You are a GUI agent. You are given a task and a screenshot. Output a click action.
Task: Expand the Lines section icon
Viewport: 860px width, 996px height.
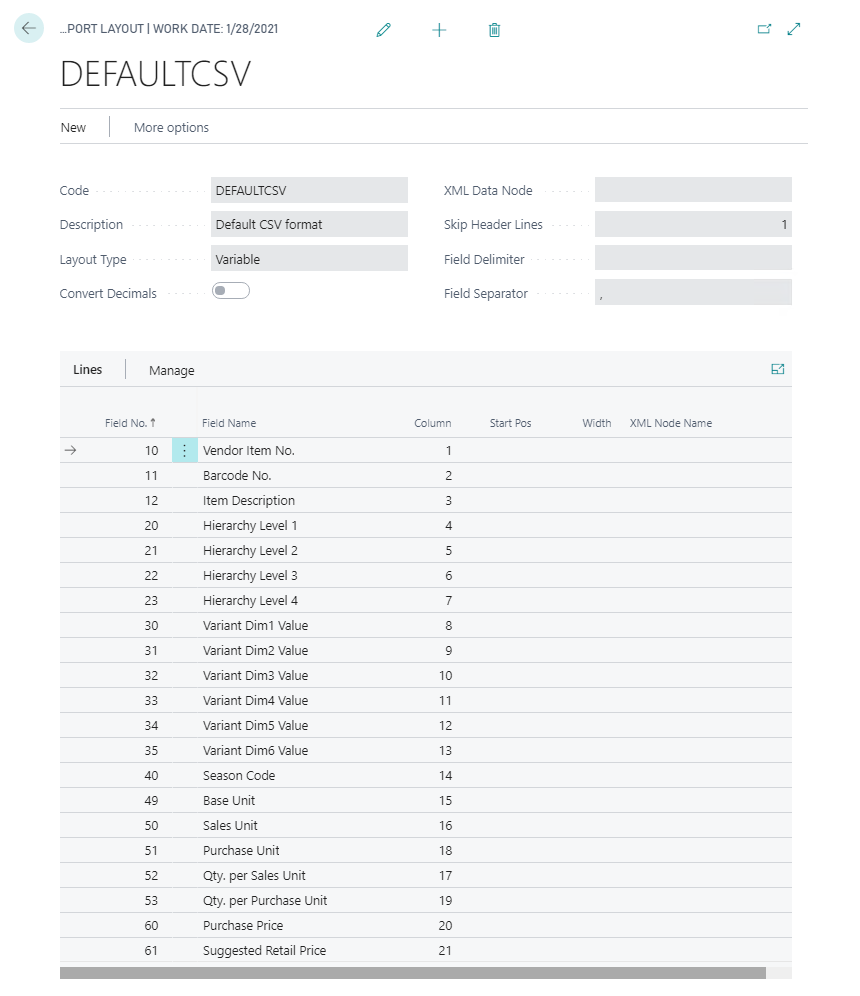[x=778, y=369]
